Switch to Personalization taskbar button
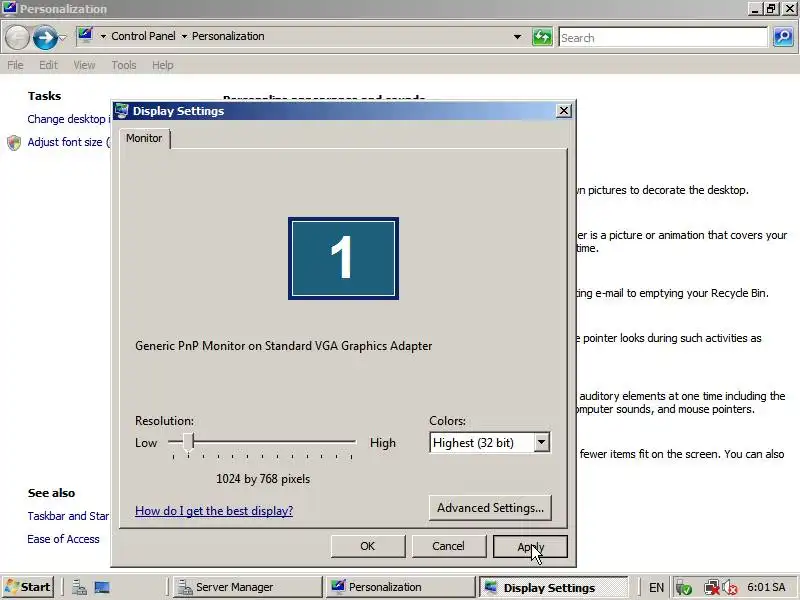 [401, 587]
